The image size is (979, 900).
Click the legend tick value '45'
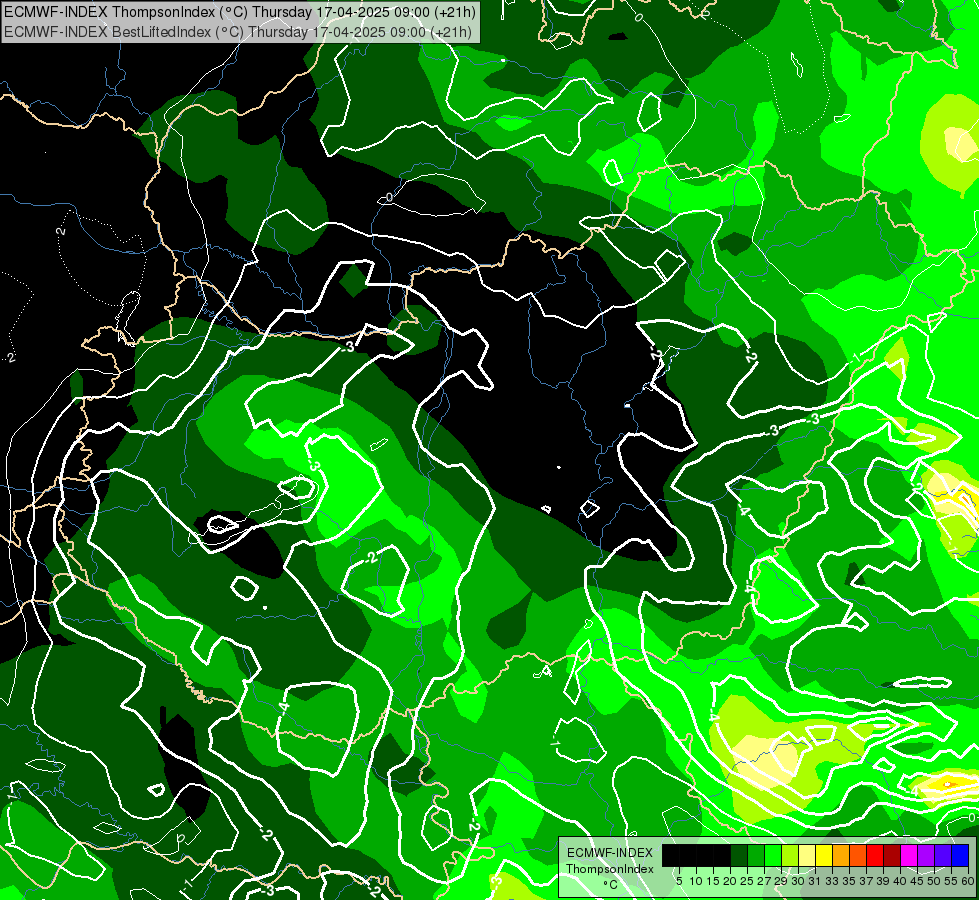click(917, 881)
